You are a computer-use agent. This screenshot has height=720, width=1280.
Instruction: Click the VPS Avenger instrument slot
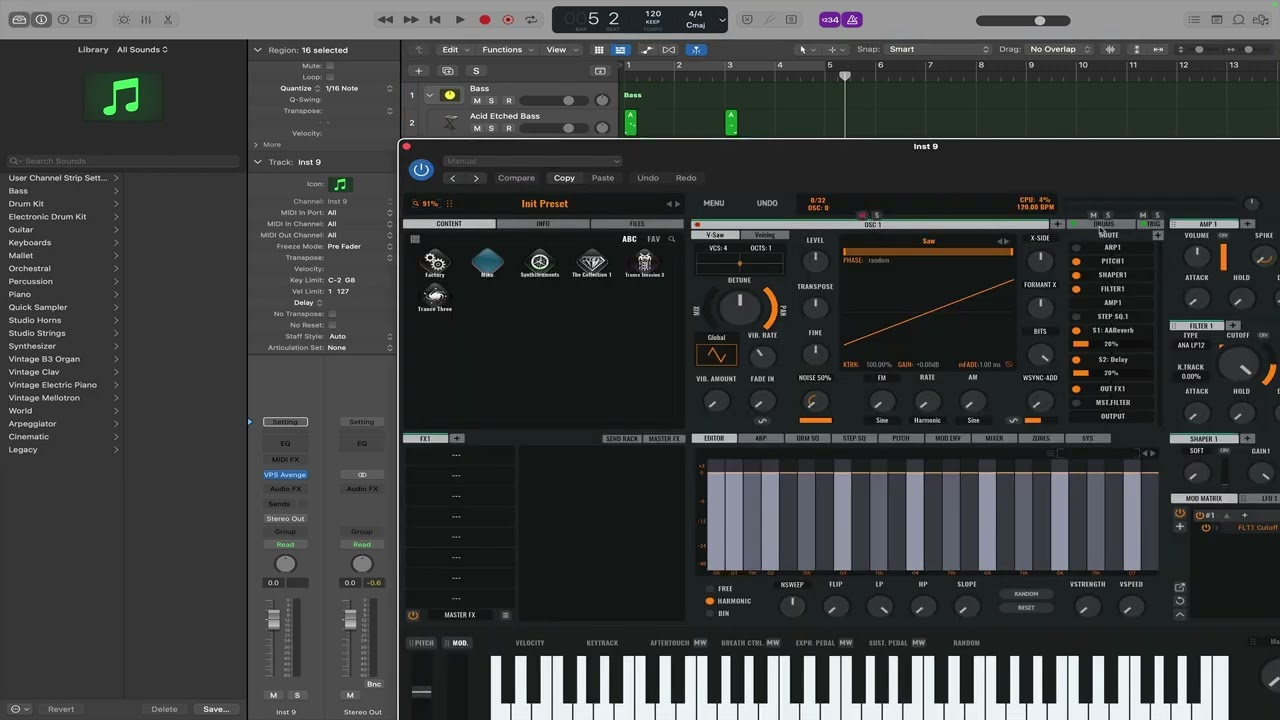(285, 475)
